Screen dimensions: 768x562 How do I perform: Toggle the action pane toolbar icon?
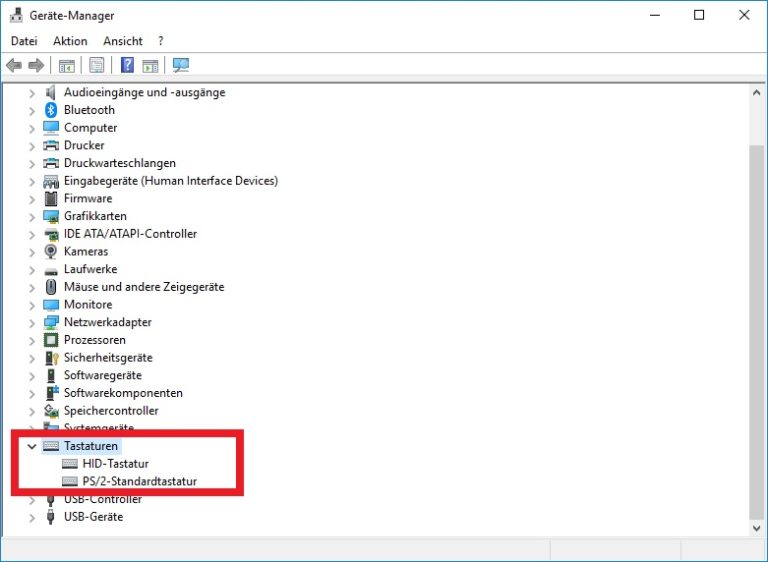click(x=150, y=65)
